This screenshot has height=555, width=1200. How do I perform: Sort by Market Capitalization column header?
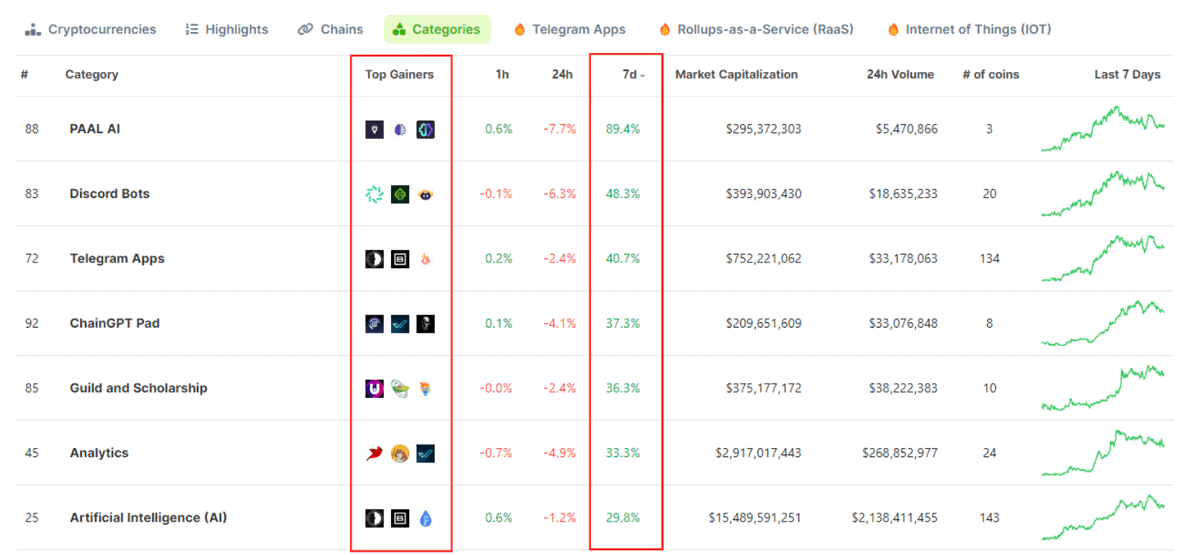click(737, 75)
